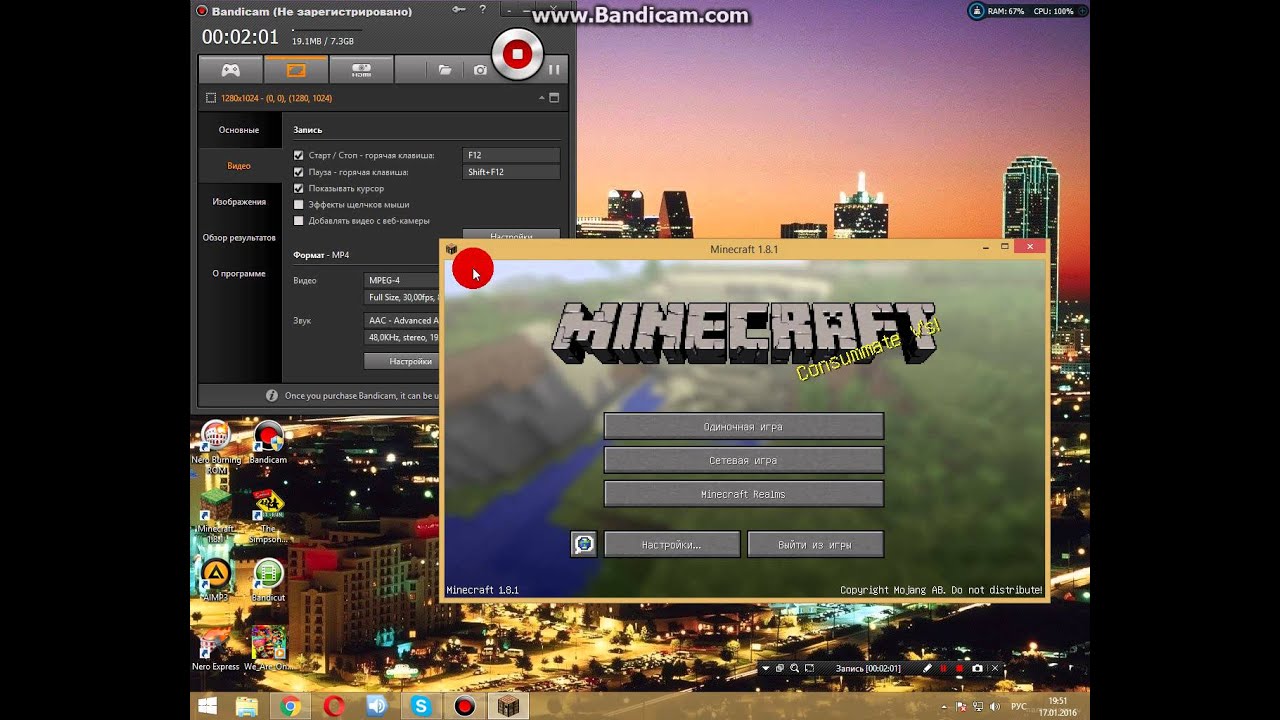Click Одиночная игра in Minecraft

click(x=743, y=427)
